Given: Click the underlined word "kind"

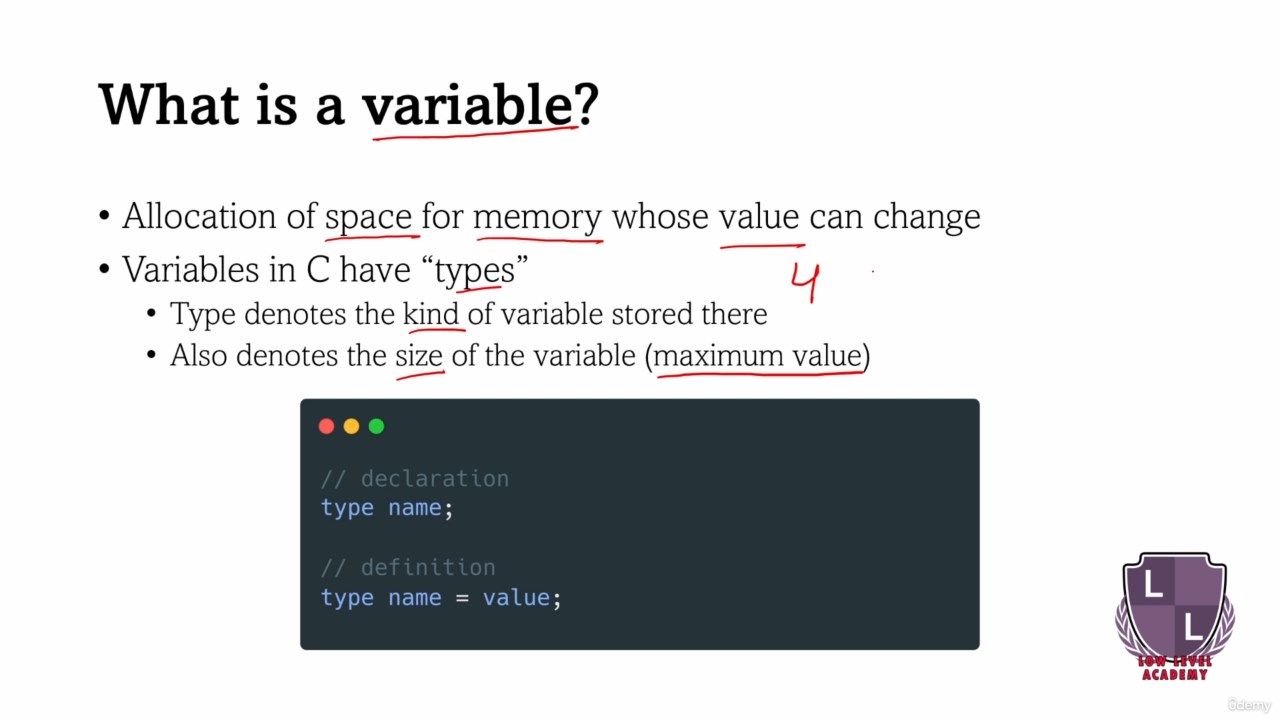Looking at the screenshot, I should [431, 314].
